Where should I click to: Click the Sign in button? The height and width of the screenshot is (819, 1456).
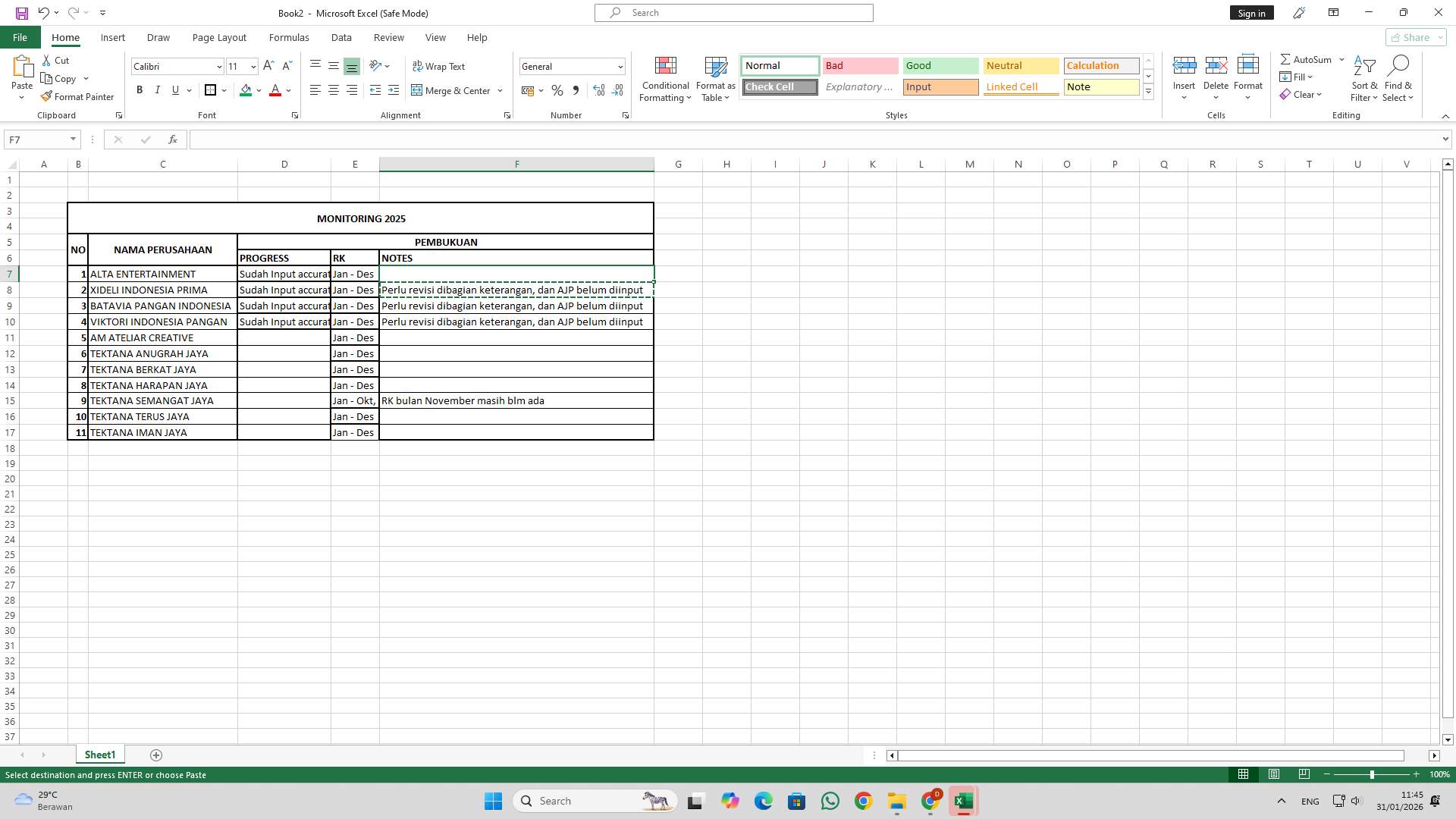pos(1250,12)
